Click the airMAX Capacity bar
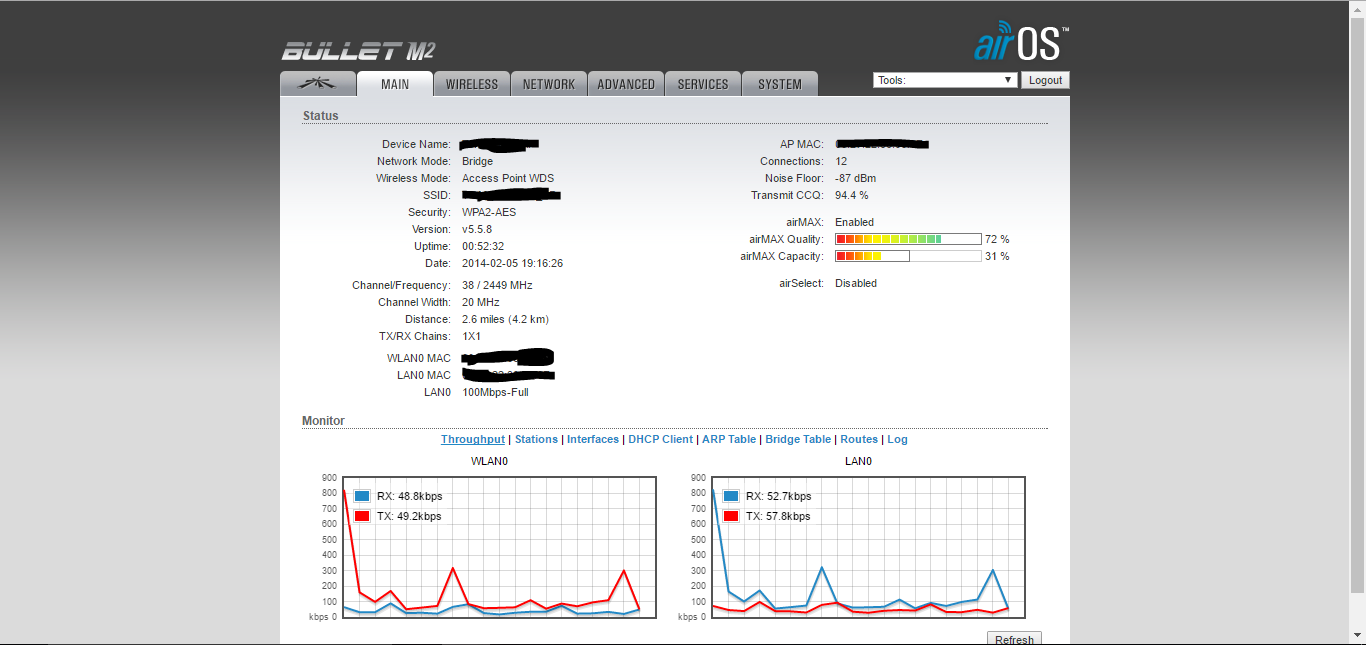The image size is (1366, 645). [x=908, y=256]
